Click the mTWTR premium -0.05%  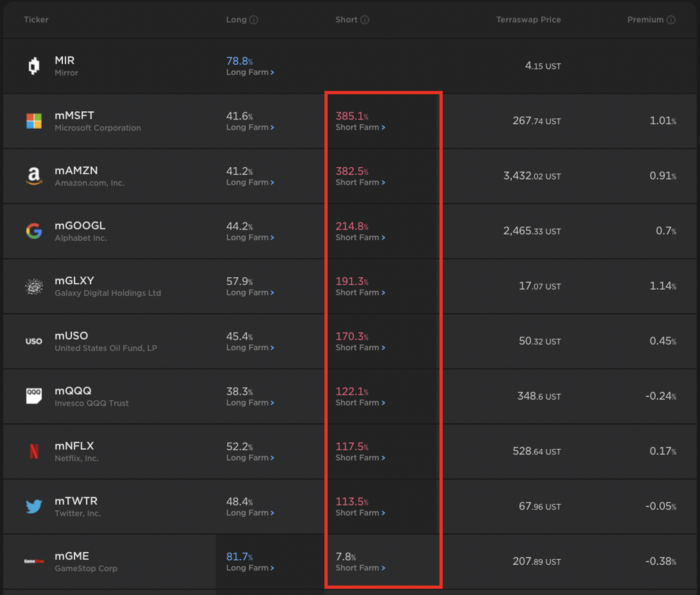point(661,506)
